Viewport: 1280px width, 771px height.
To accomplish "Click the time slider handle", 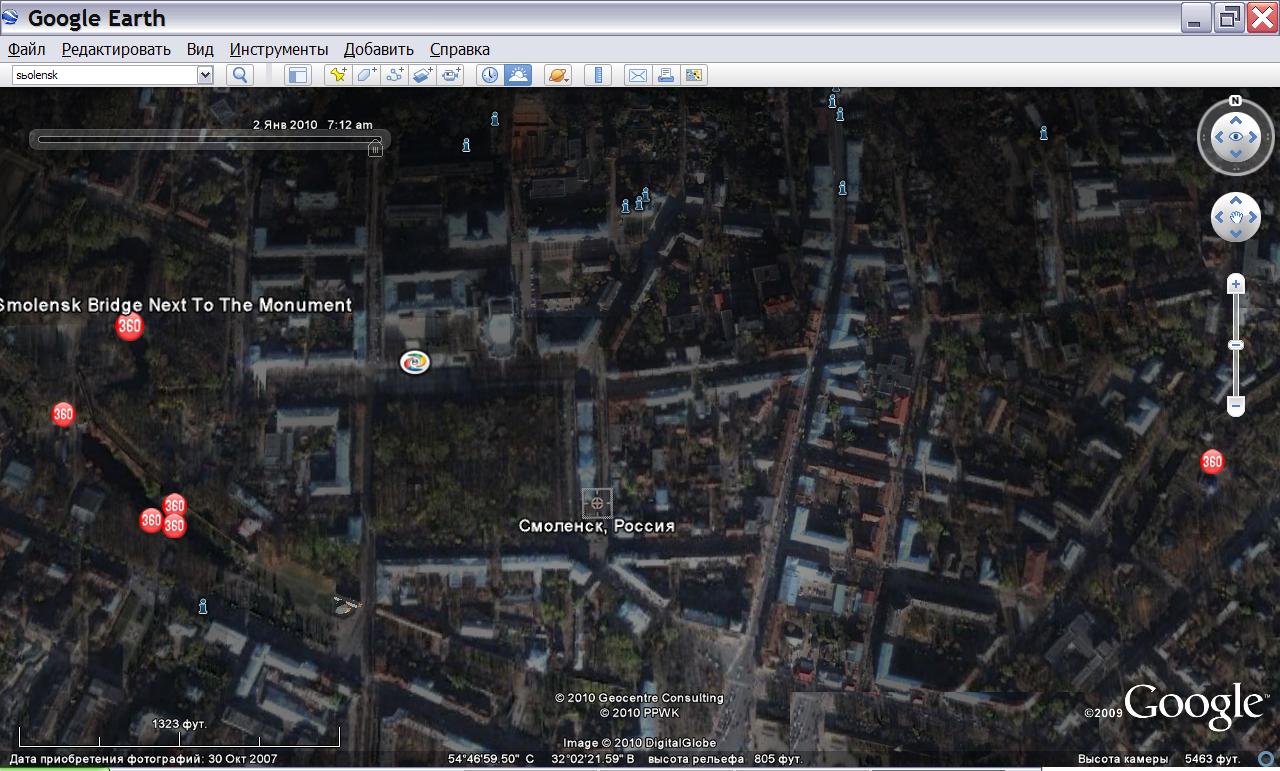I will click(x=375, y=149).
